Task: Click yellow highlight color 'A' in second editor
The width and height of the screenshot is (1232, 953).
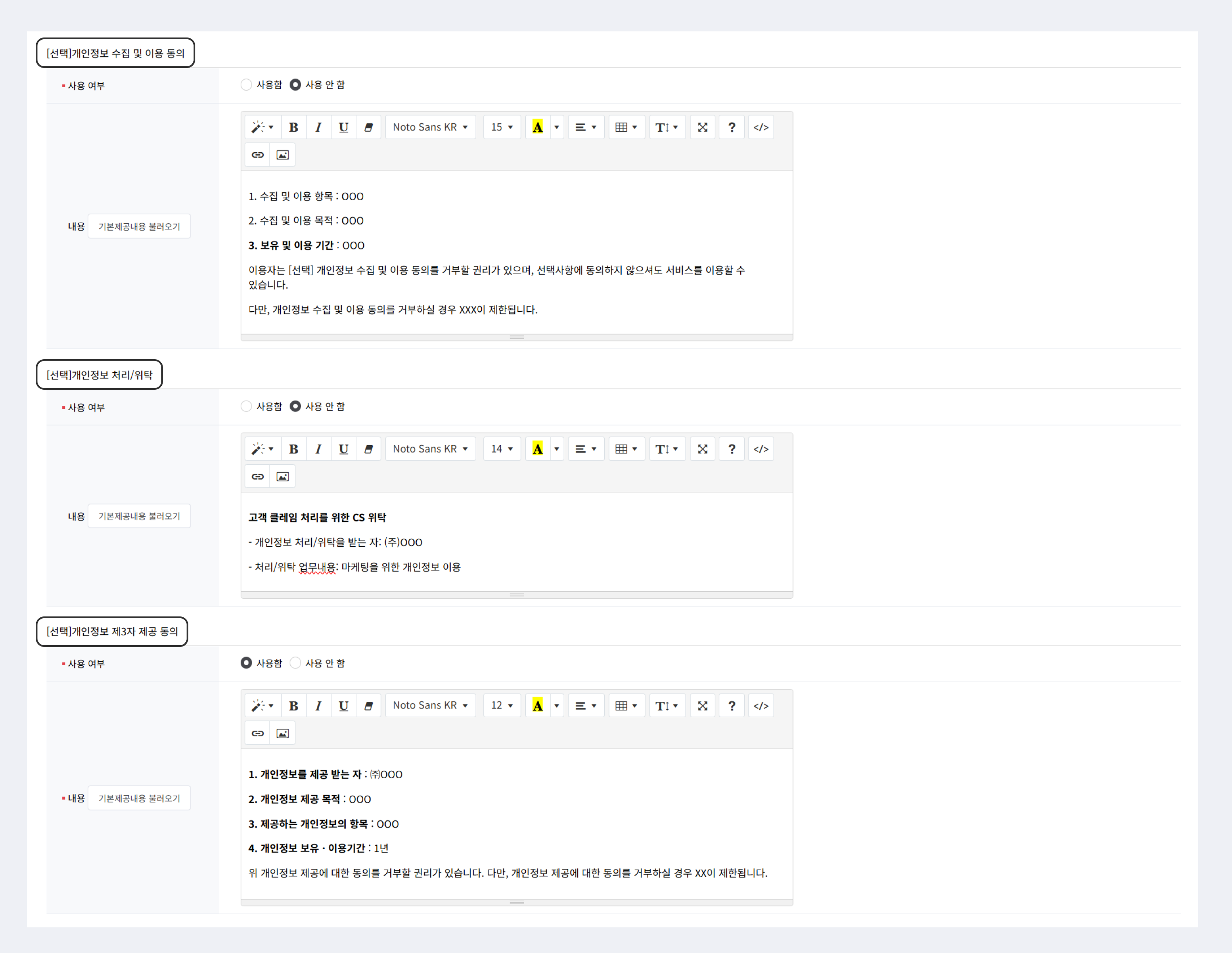Action: 538,449
